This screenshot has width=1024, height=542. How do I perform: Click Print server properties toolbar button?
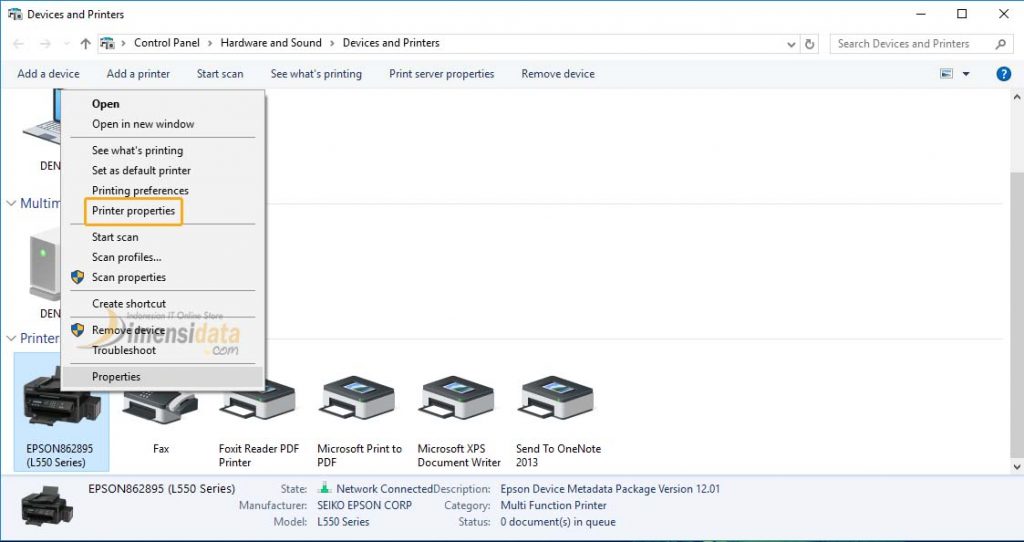point(441,74)
